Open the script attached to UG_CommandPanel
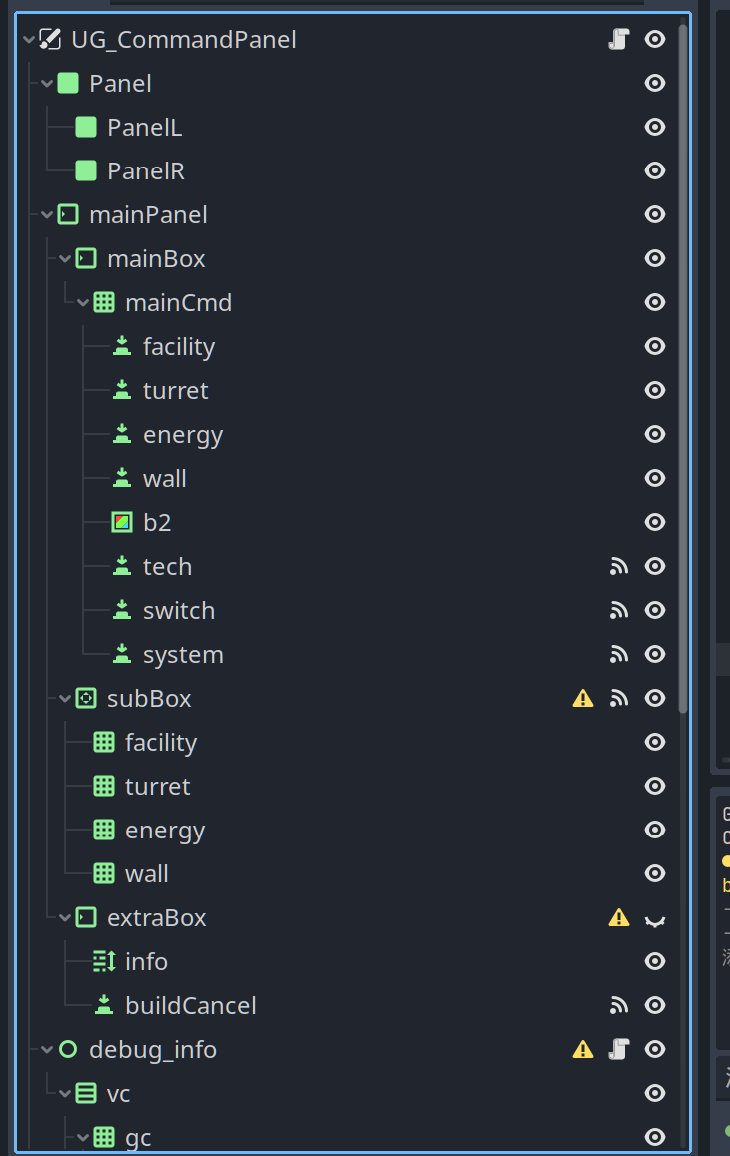Viewport: 730px width, 1156px height. 618,39
